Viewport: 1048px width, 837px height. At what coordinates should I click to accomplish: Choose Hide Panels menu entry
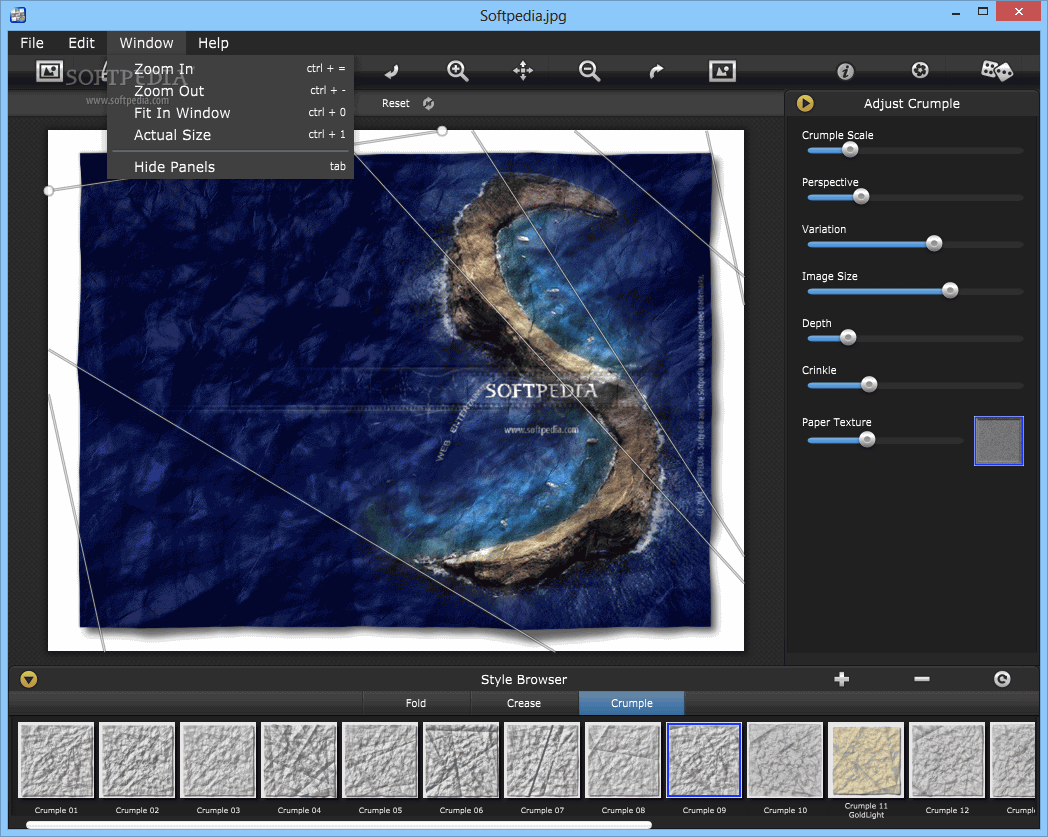(231, 167)
